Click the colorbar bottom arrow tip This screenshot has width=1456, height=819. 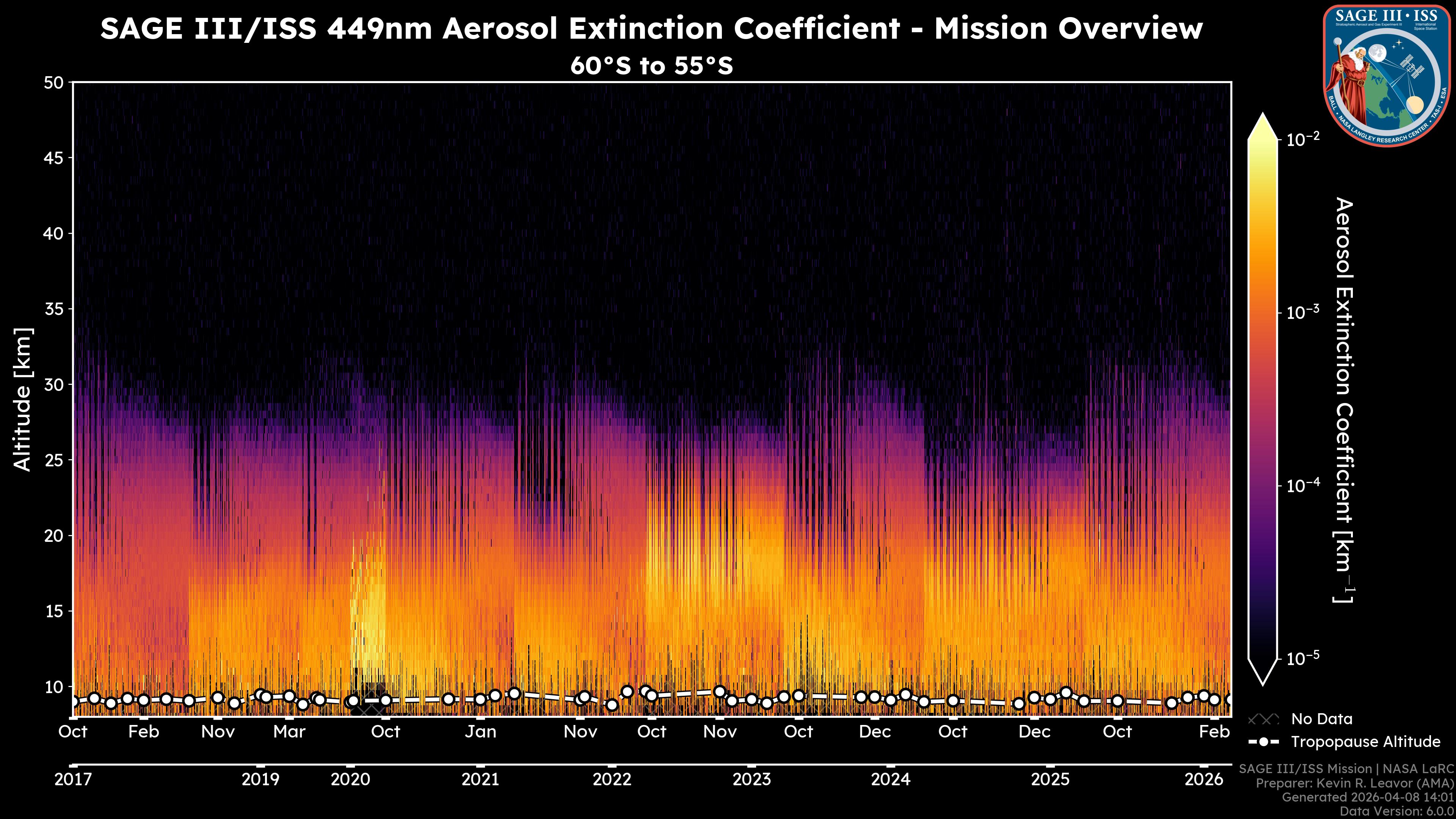click(1263, 683)
